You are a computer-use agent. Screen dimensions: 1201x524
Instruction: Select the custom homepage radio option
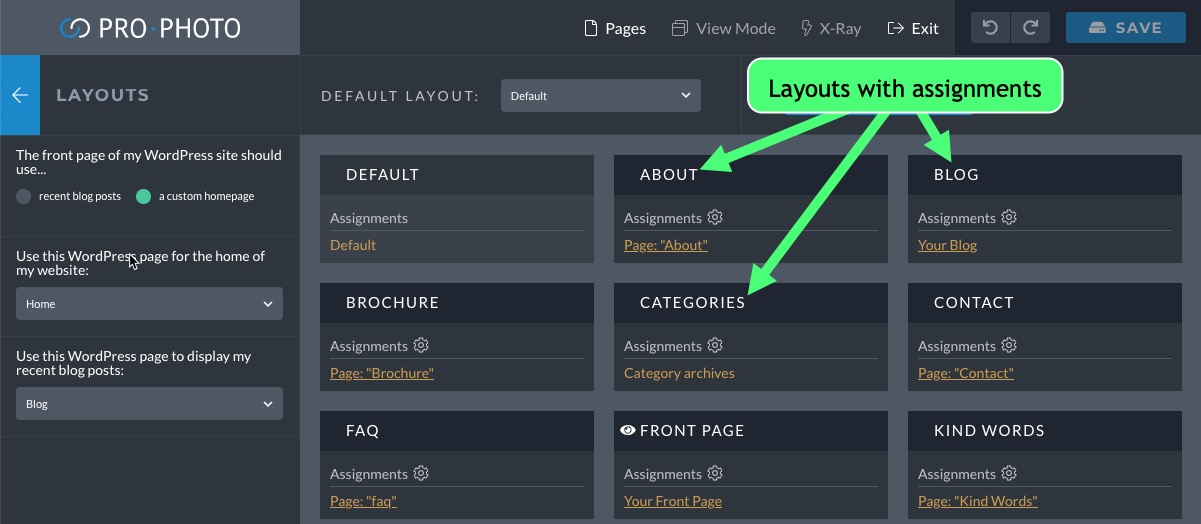[x=144, y=196]
